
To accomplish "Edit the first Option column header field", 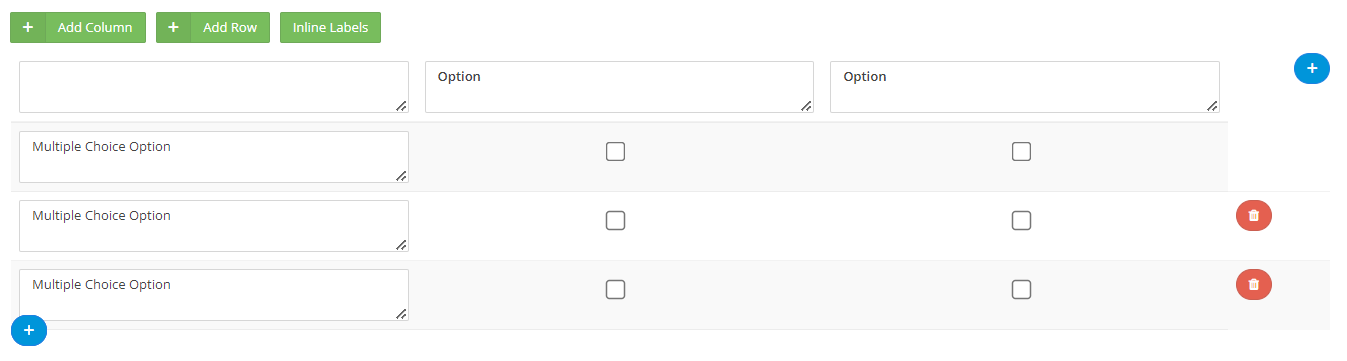I will pos(619,87).
